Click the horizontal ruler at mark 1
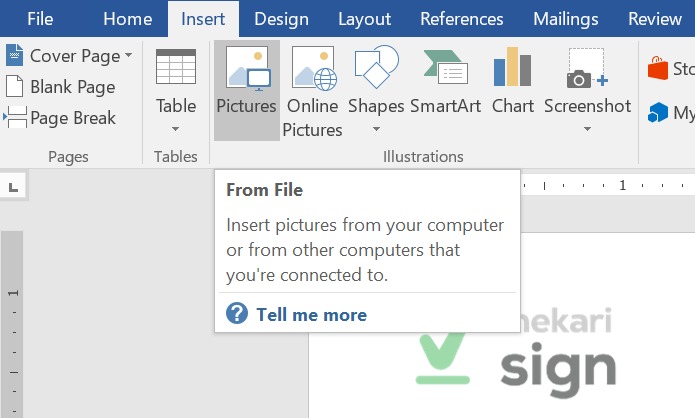Screen dimensions: 695x418 click(622, 185)
